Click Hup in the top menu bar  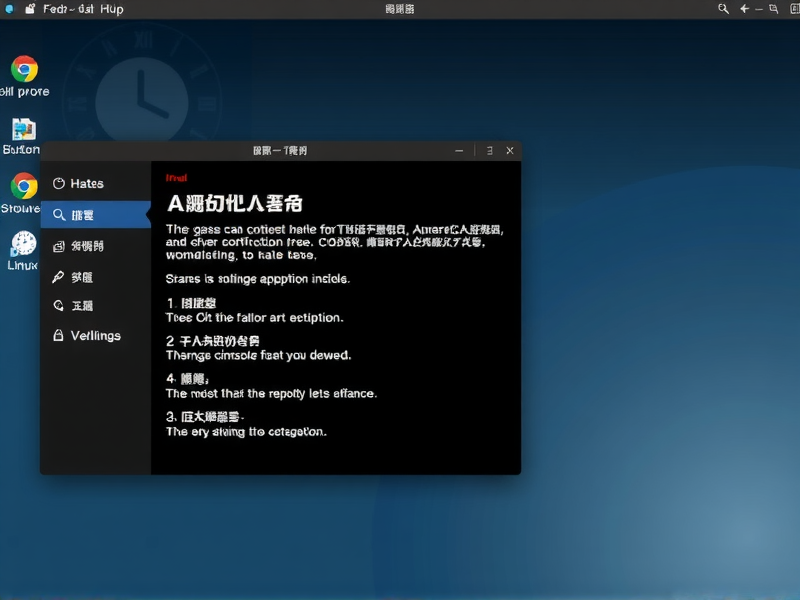point(110,8)
